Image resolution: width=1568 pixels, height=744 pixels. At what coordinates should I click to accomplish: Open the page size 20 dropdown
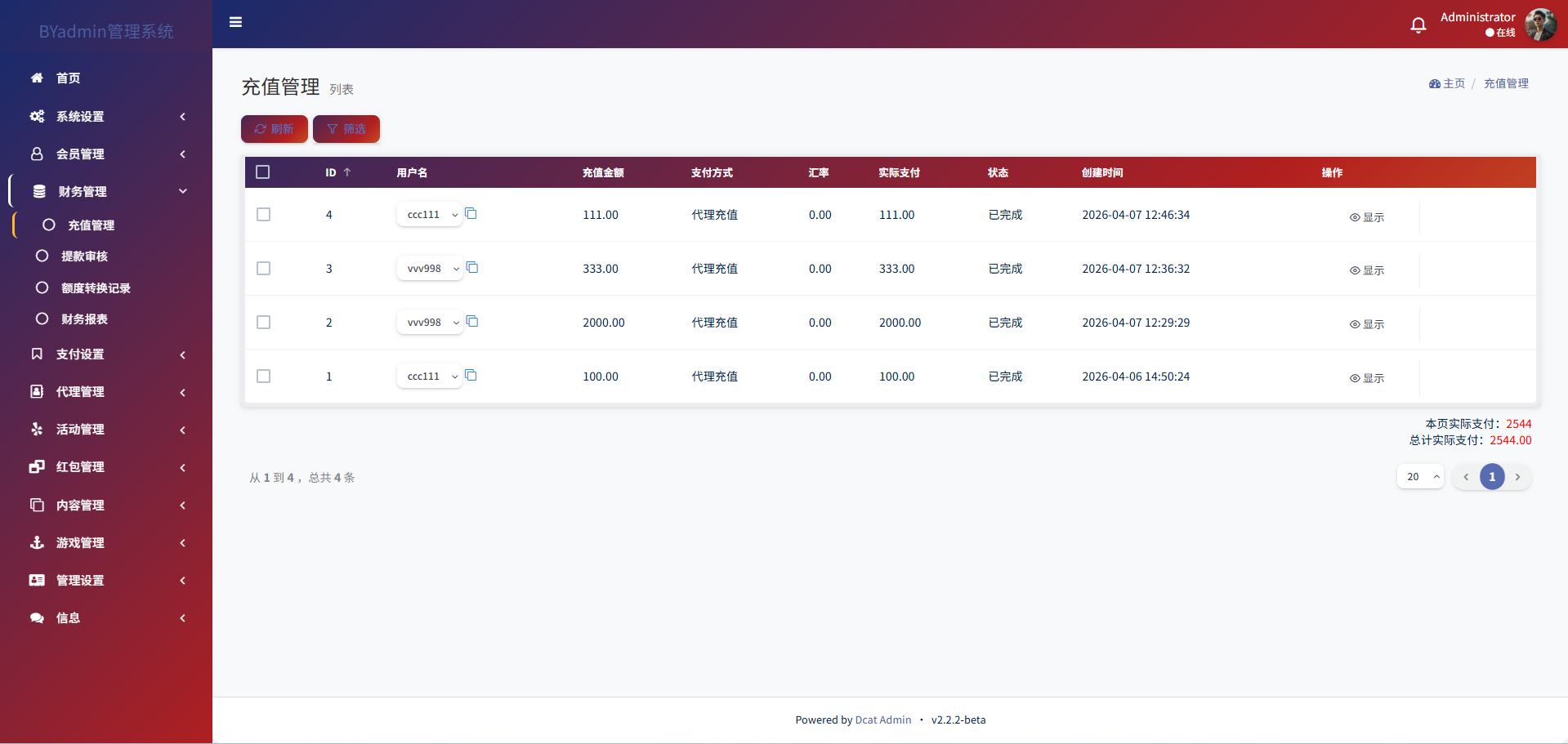[1421, 477]
